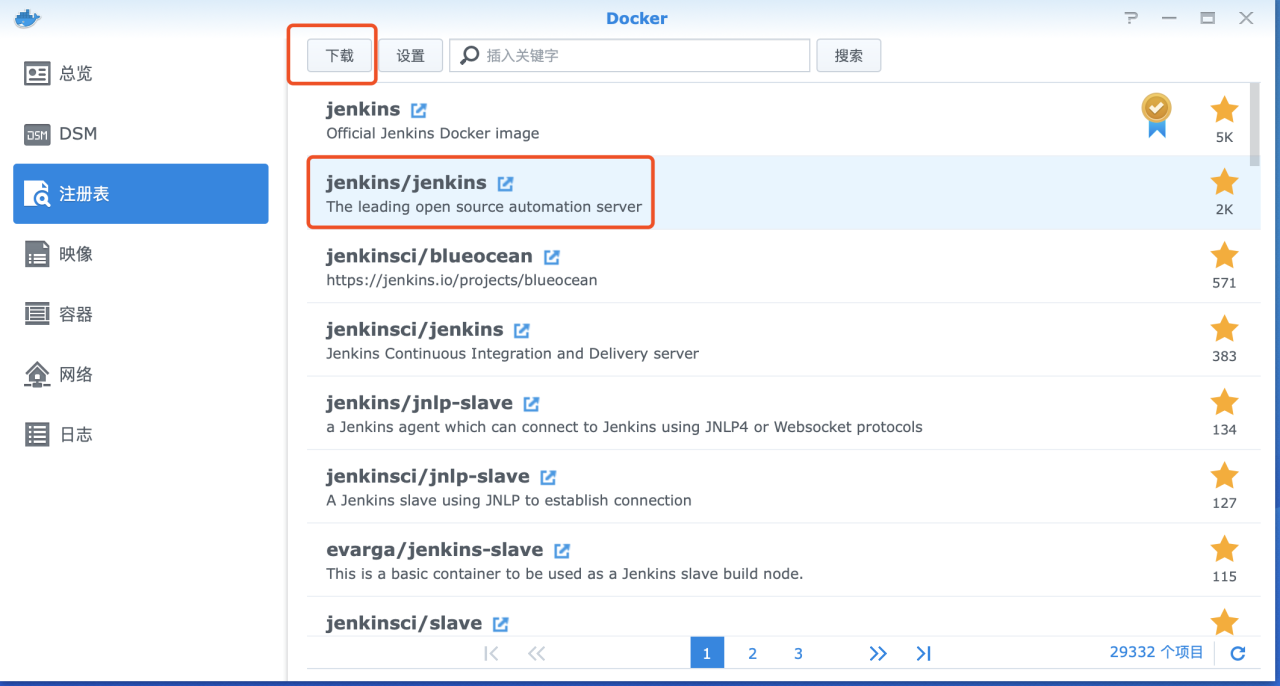Go to page 3
The height and width of the screenshot is (686, 1280).
(798, 653)
